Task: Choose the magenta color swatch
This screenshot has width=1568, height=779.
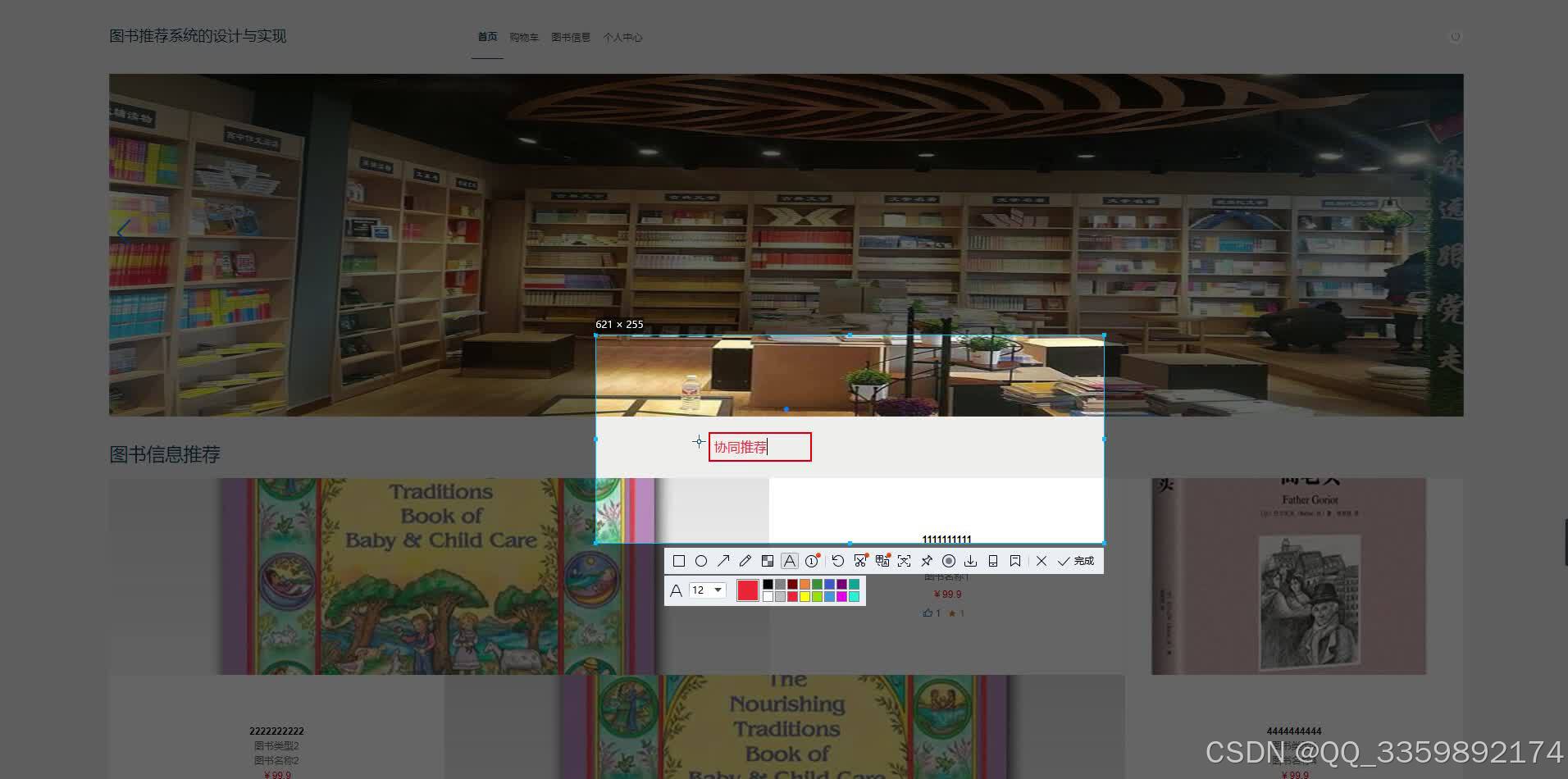Action: (x=841, y=596)
